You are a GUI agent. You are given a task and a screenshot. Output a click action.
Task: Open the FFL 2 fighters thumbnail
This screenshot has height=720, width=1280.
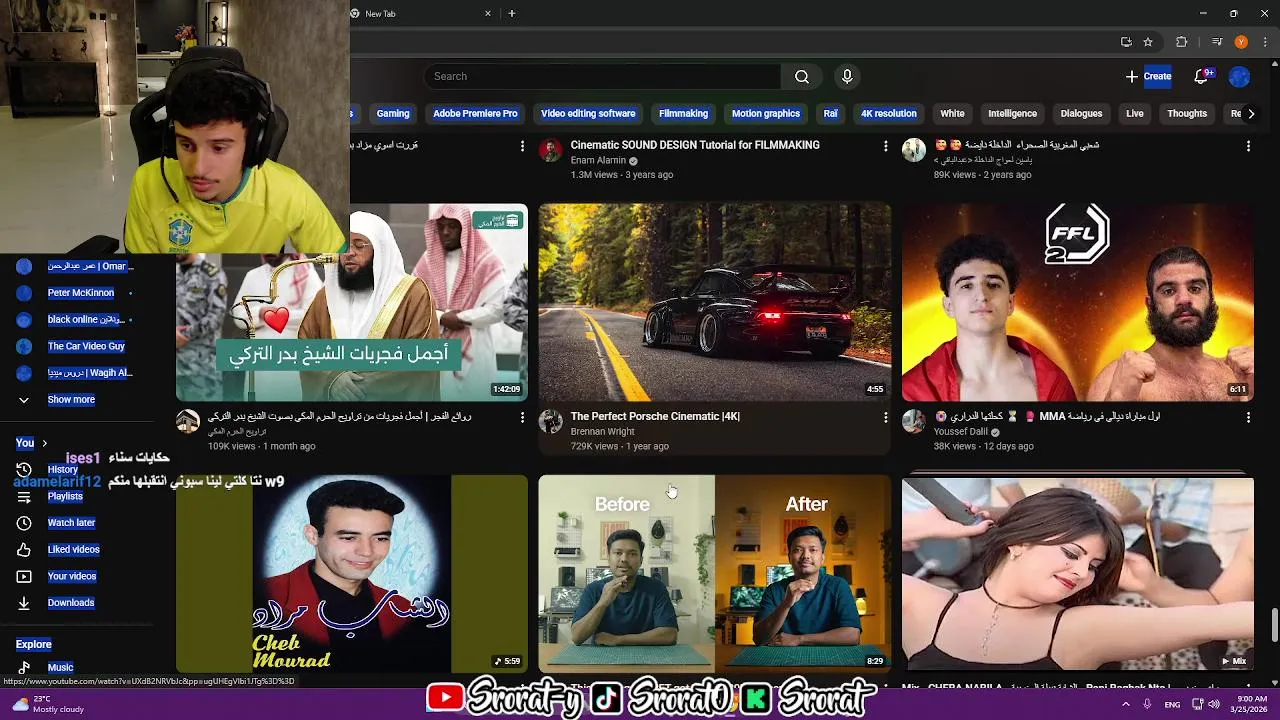[x=1077, y=302]
